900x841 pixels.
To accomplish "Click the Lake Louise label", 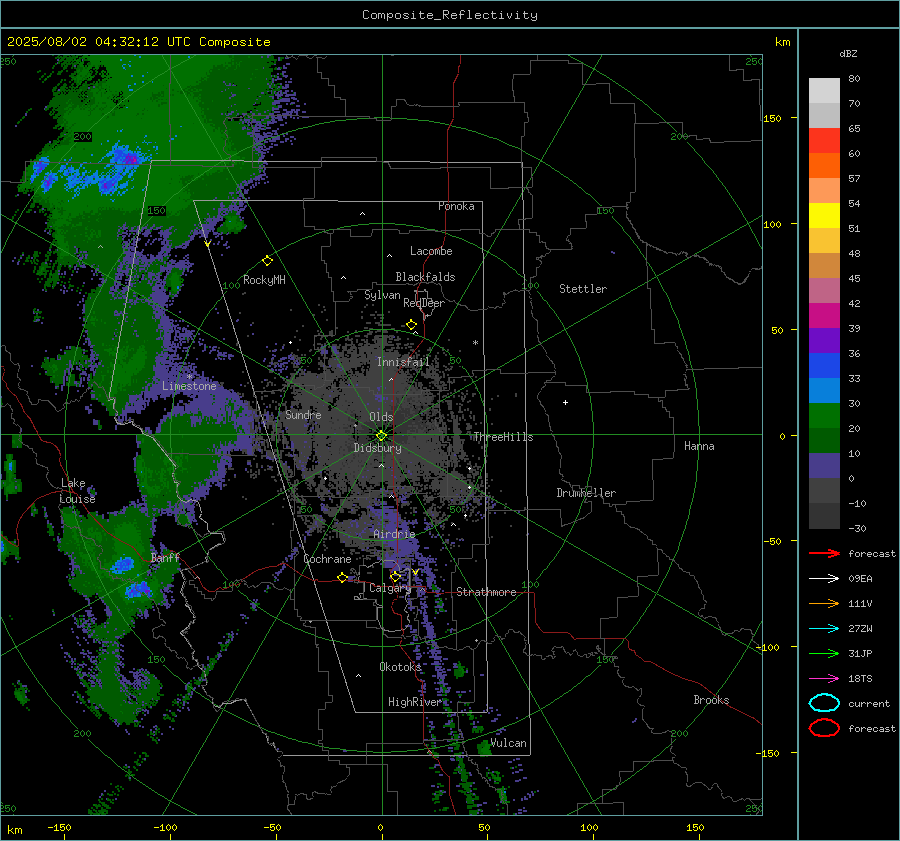I will (x=77, y=491).
